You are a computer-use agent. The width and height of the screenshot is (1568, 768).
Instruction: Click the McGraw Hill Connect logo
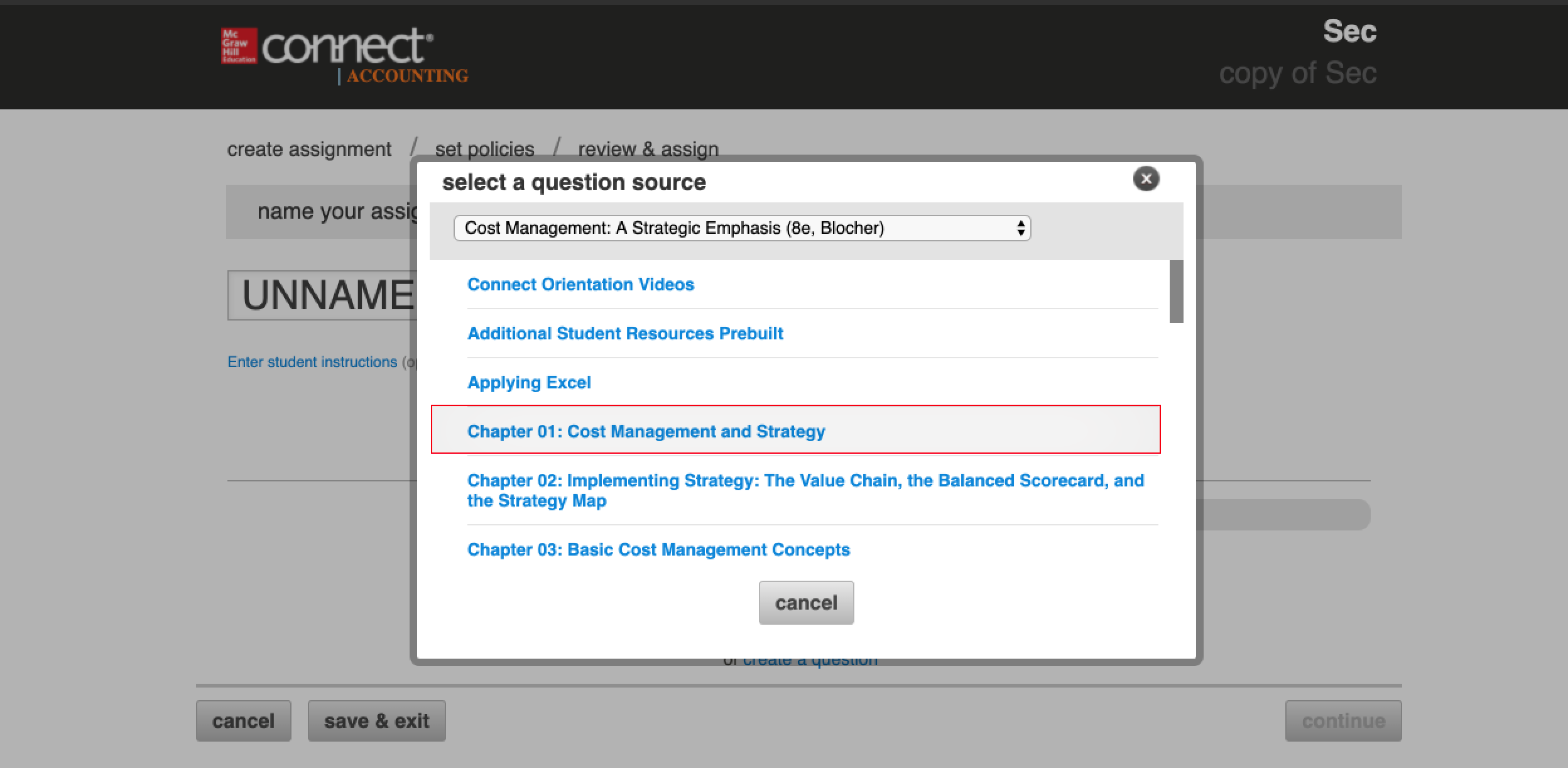pyautogui.click(x=327, y=47)
